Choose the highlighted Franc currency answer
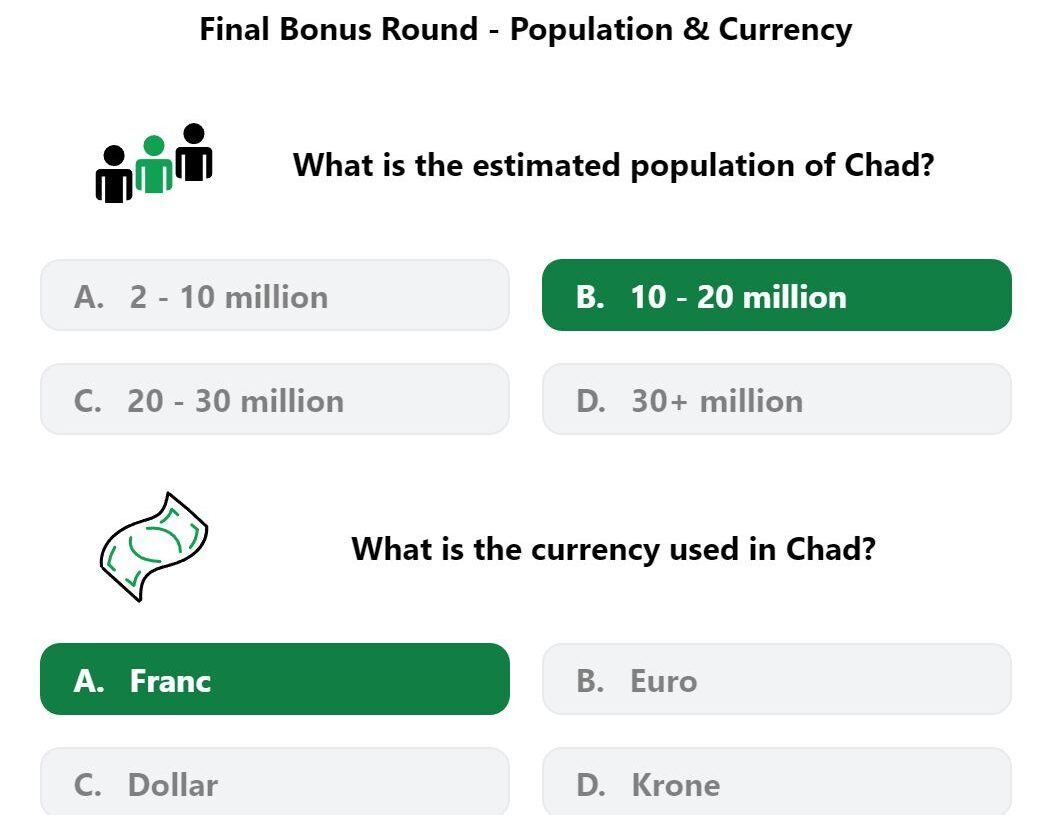 point(275,679)
